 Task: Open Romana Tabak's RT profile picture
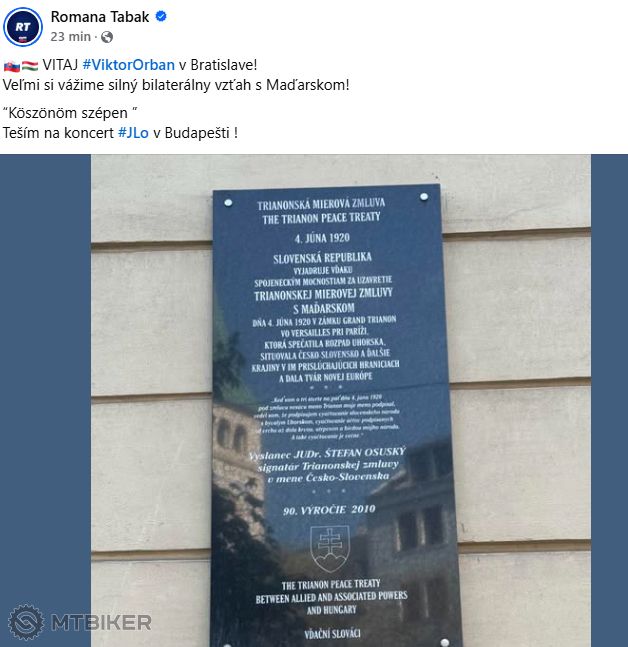(x=23, y=27)
